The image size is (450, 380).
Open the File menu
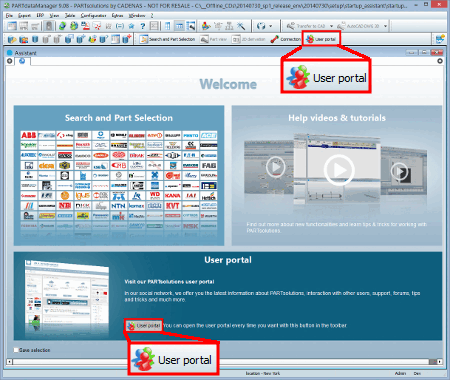point(9,15)
